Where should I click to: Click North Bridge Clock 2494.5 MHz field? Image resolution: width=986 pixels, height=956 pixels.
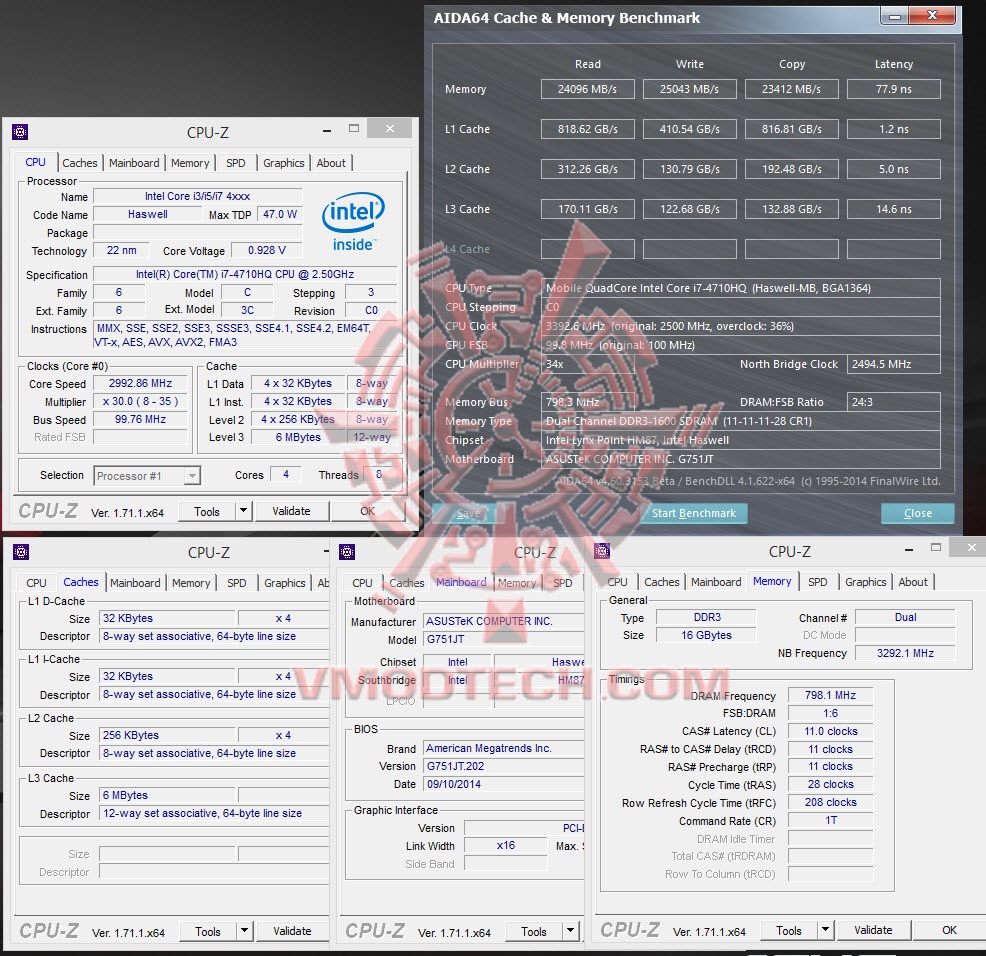pyautogui.click(x=894, y=364)
